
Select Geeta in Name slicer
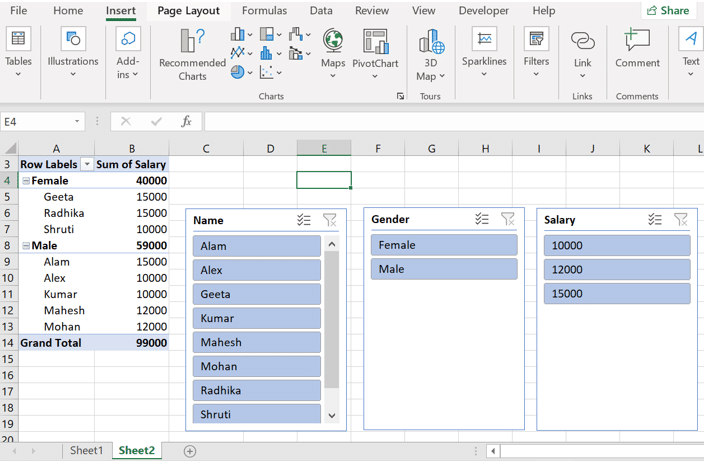[257, 294]
